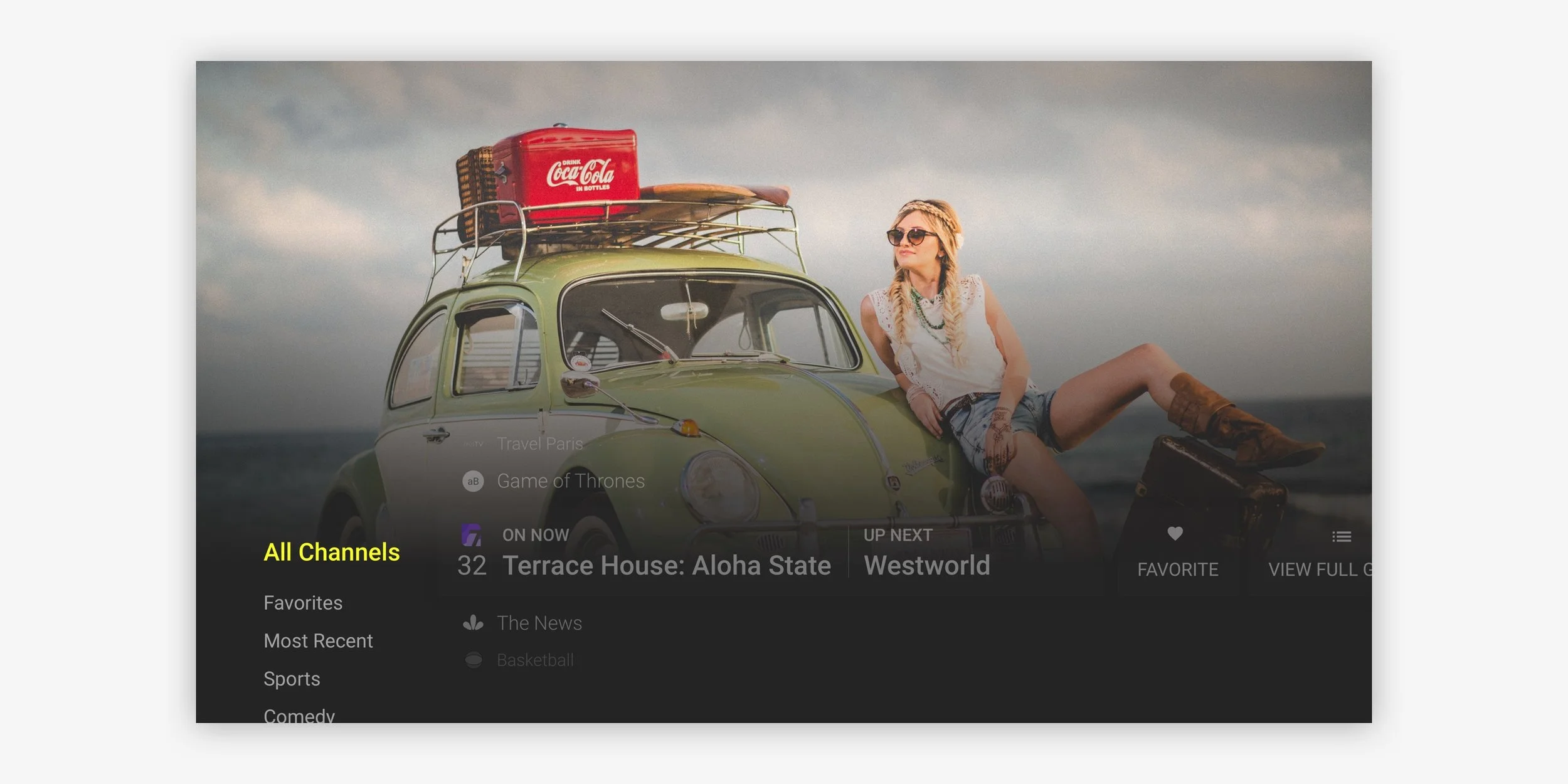Tune to the Game of Thrones row

570,481
